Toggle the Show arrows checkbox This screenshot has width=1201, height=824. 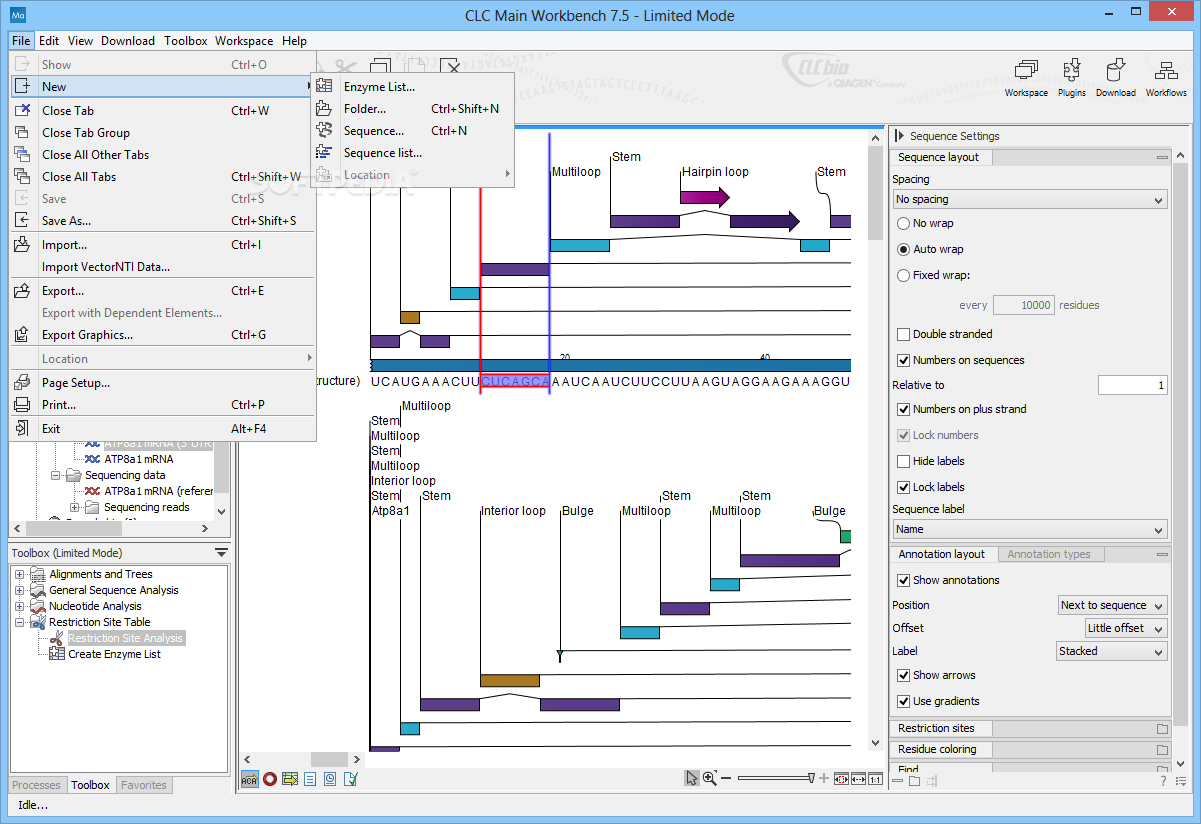pyautogui.click(x=904, y=675)
